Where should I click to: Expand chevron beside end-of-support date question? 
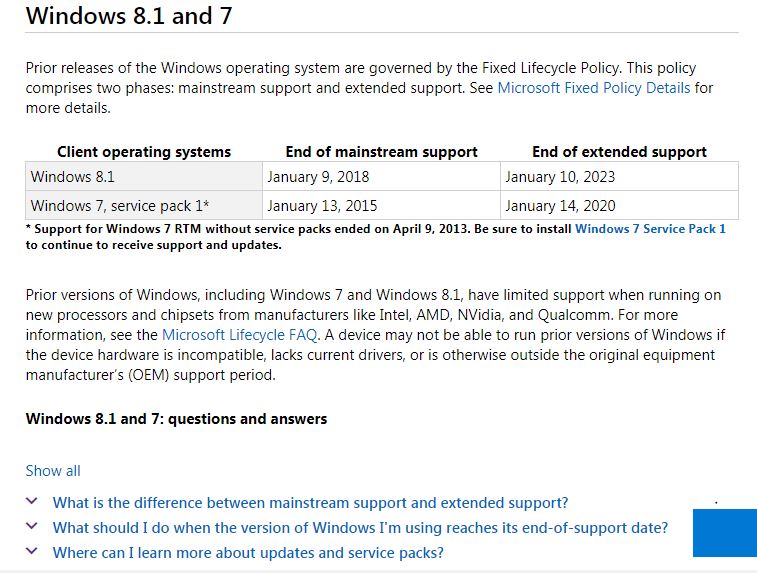coord(32,527)
